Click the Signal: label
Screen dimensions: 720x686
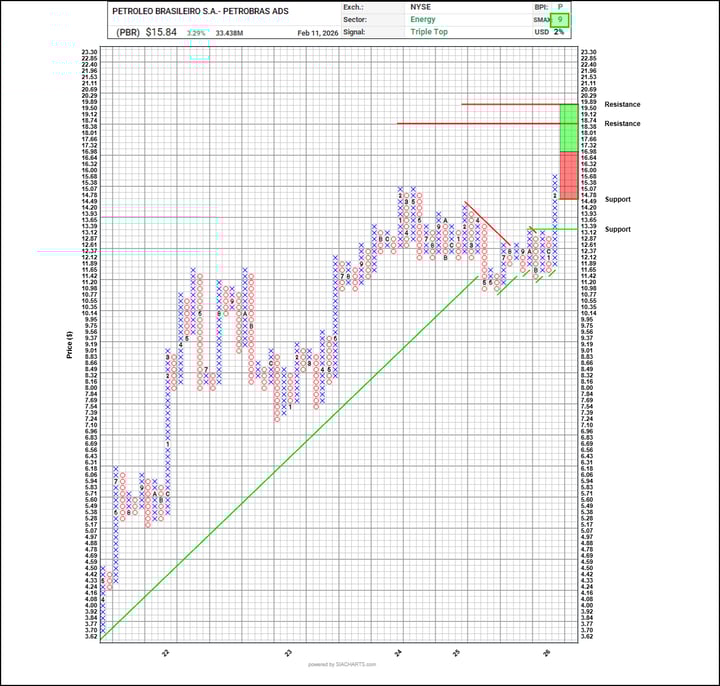(x=354, y=32)
